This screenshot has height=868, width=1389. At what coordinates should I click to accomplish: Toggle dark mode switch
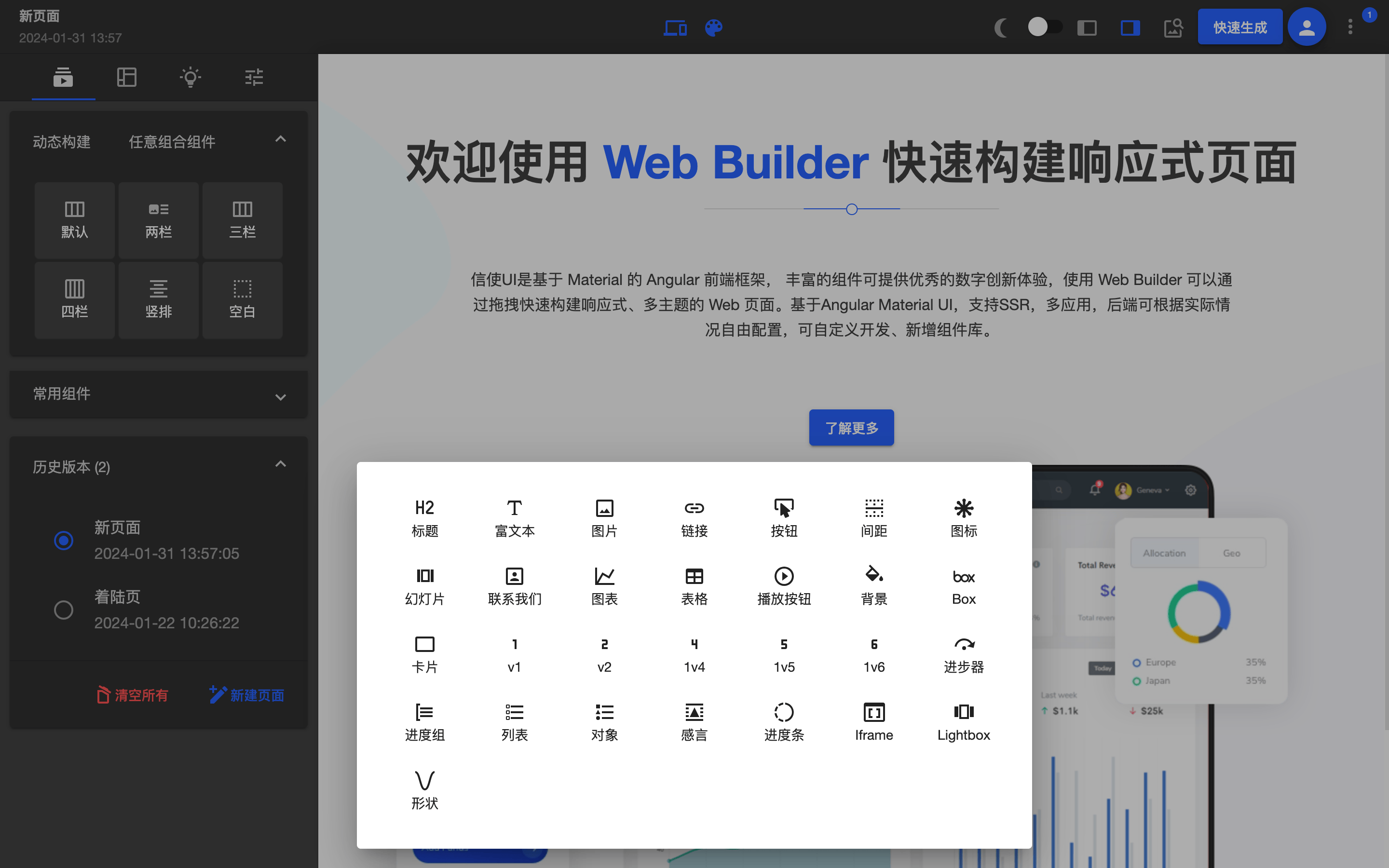point(1045,26)
